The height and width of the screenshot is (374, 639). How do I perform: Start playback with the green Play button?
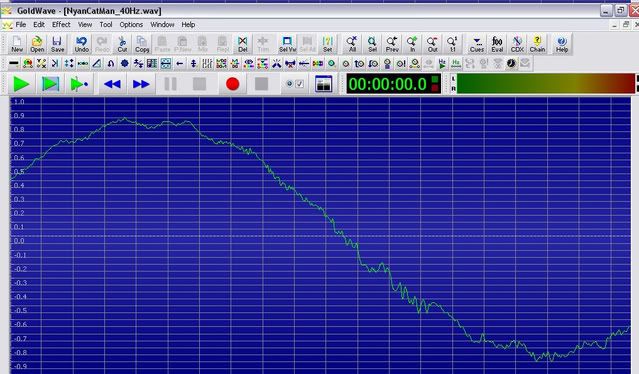pos(22,84)
